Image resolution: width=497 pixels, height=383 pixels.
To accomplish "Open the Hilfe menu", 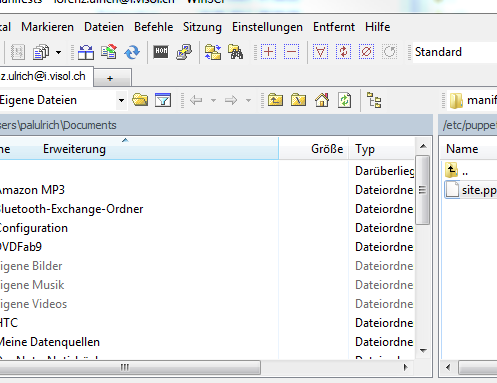I will click(377, 27).
